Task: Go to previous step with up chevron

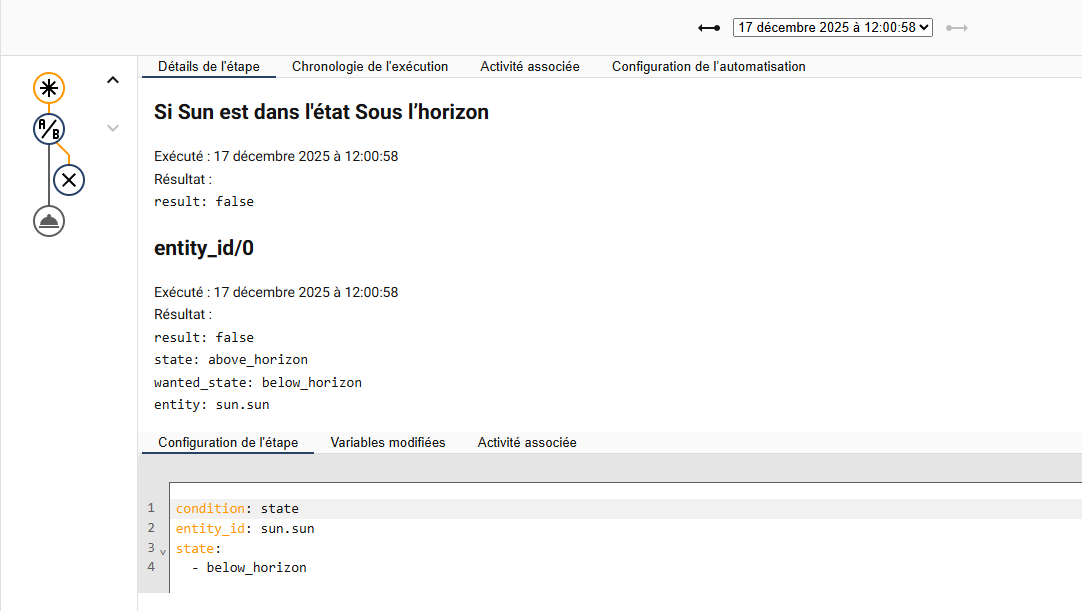Action: [x=113, y=80]
